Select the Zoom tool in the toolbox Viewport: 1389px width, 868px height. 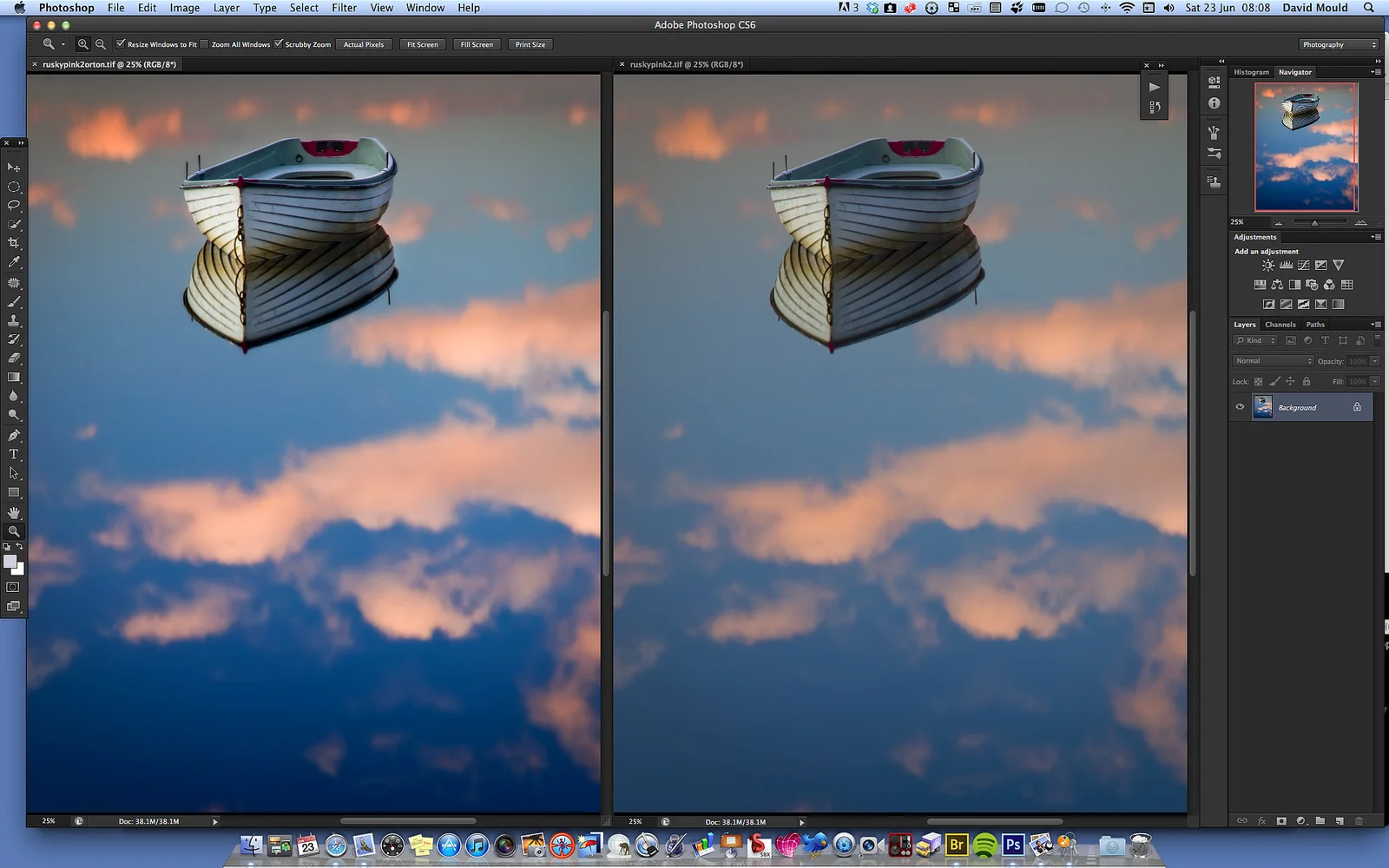pyautogui.click(x=14, y=531)
